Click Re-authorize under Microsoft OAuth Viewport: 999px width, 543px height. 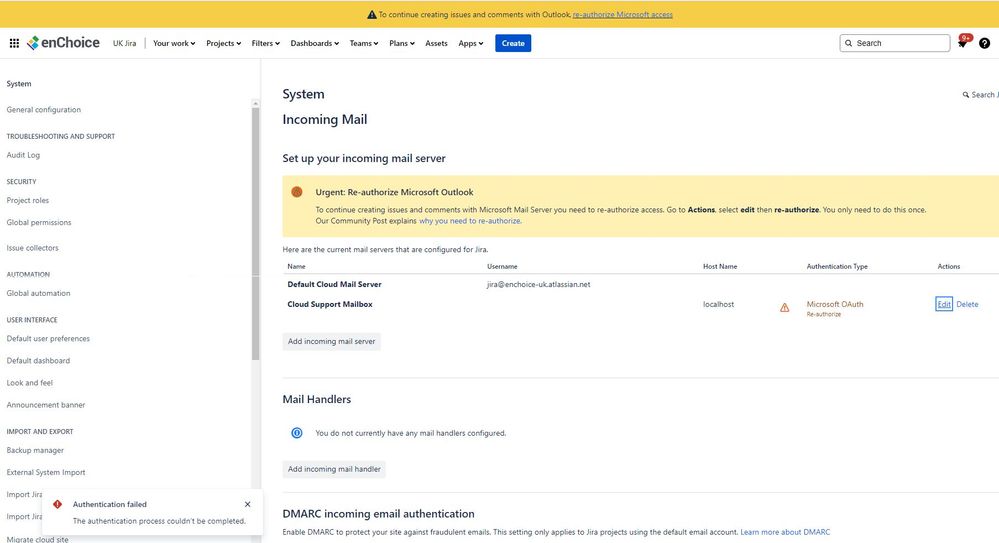click(824, 314)
